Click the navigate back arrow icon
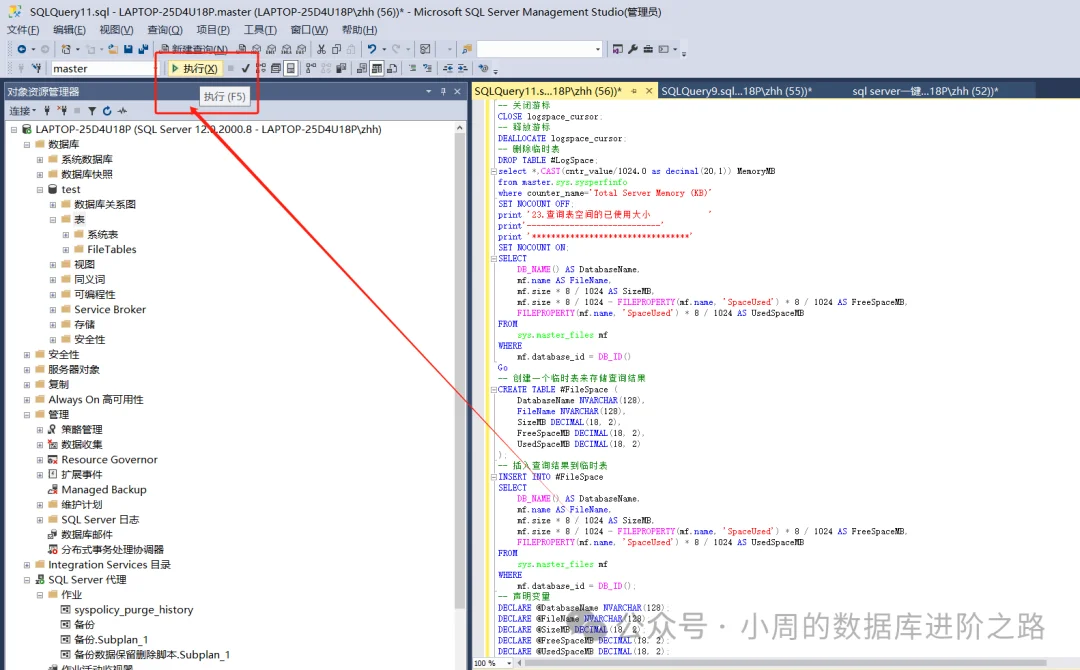The height and width of the screenshot is (670, 1080). (x=22, y=49)
